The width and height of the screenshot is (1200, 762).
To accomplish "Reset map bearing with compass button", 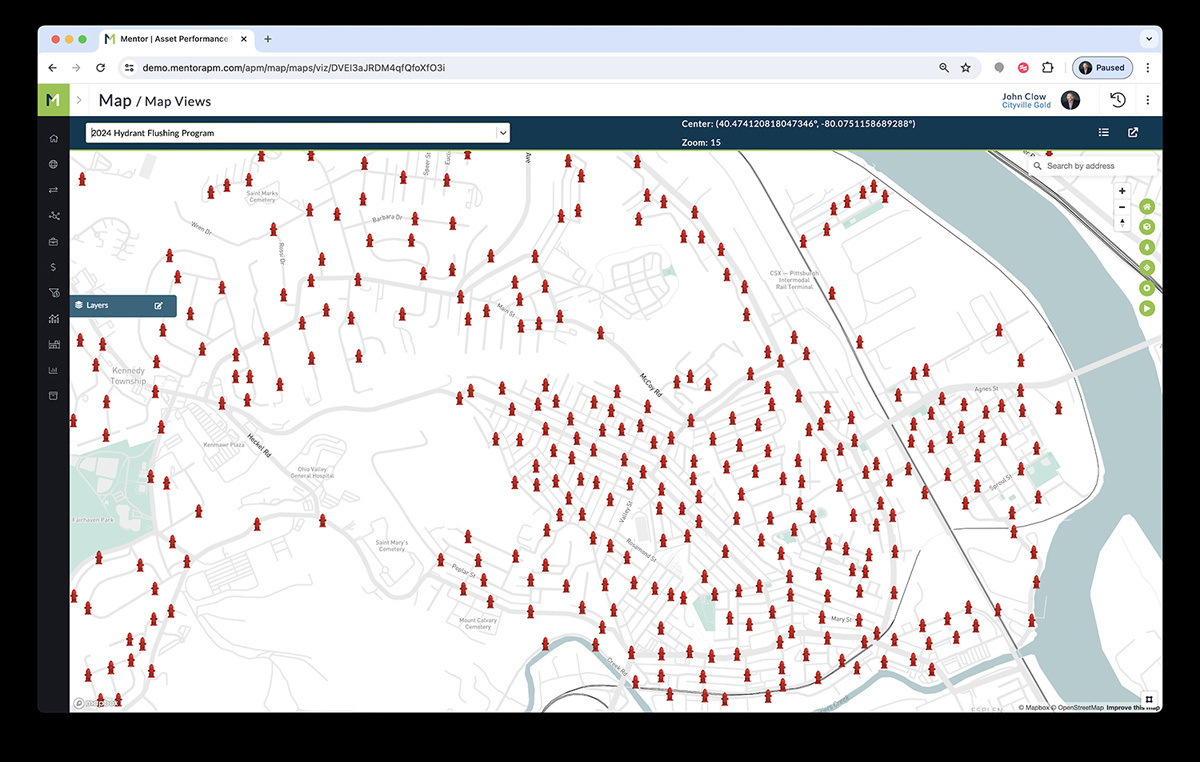I will click(x=1122, y=223).
